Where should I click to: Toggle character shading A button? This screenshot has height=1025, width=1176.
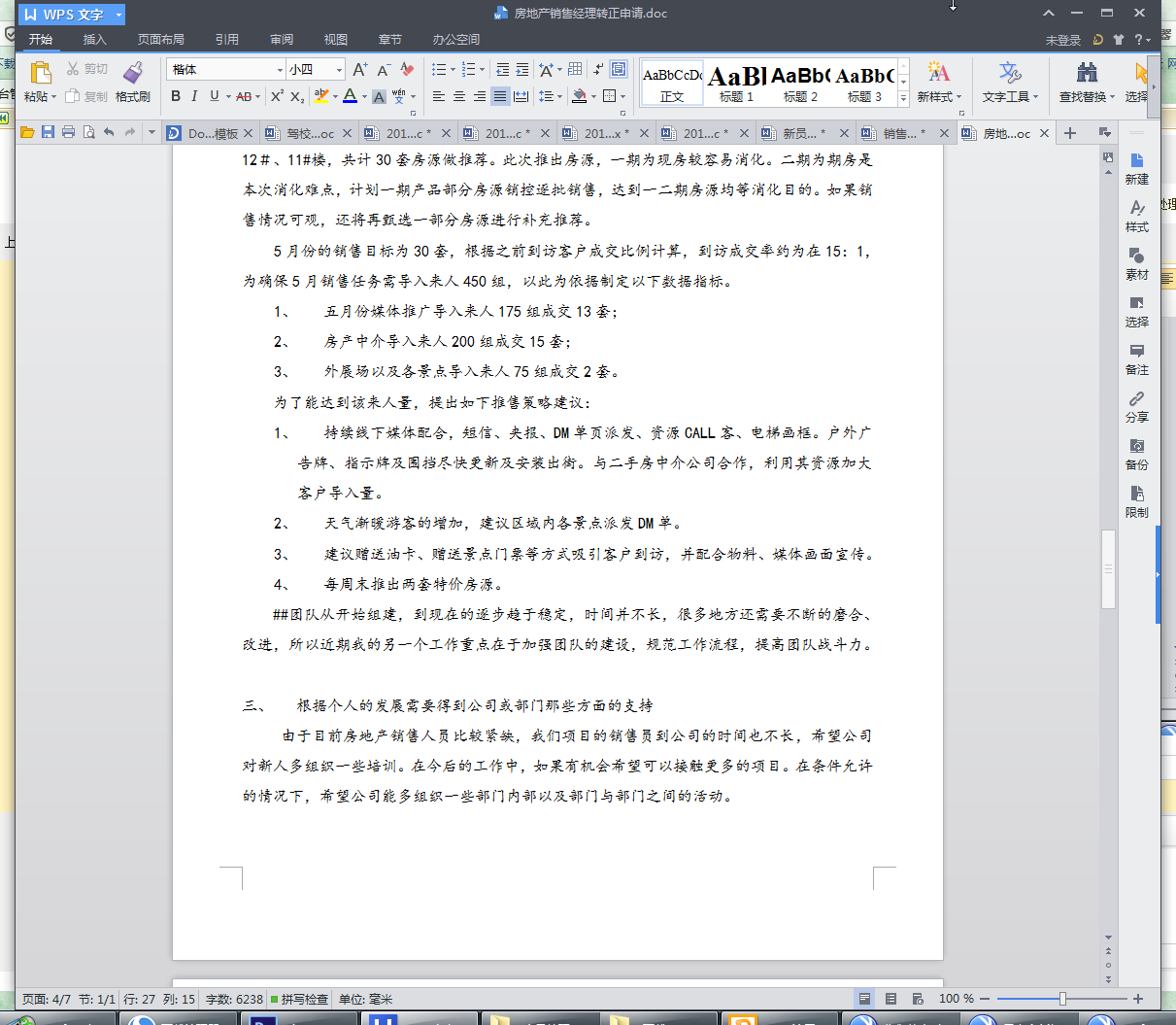click(x=379, y=96)
